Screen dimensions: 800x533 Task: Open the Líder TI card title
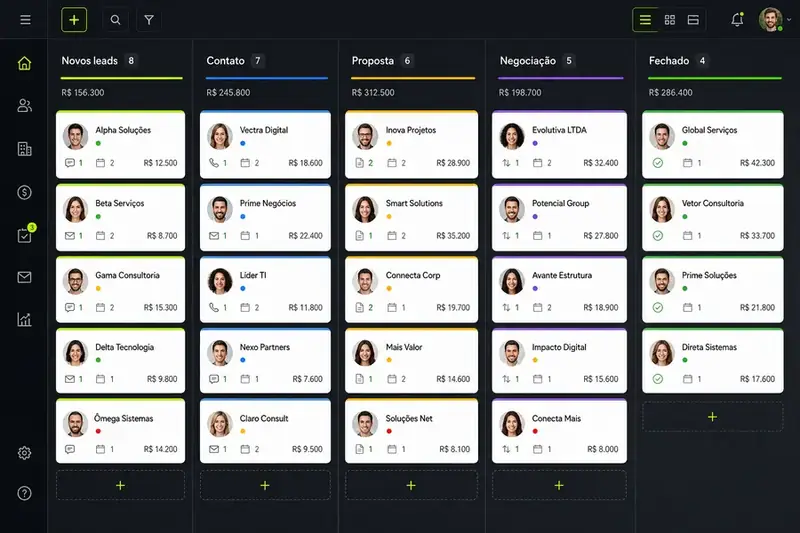click(x=253, y=275)
